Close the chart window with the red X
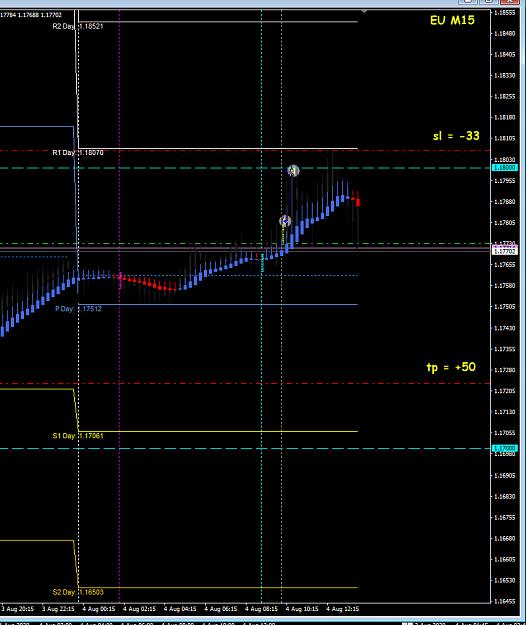The image size is (526, 625). click(x=509, y=2)
